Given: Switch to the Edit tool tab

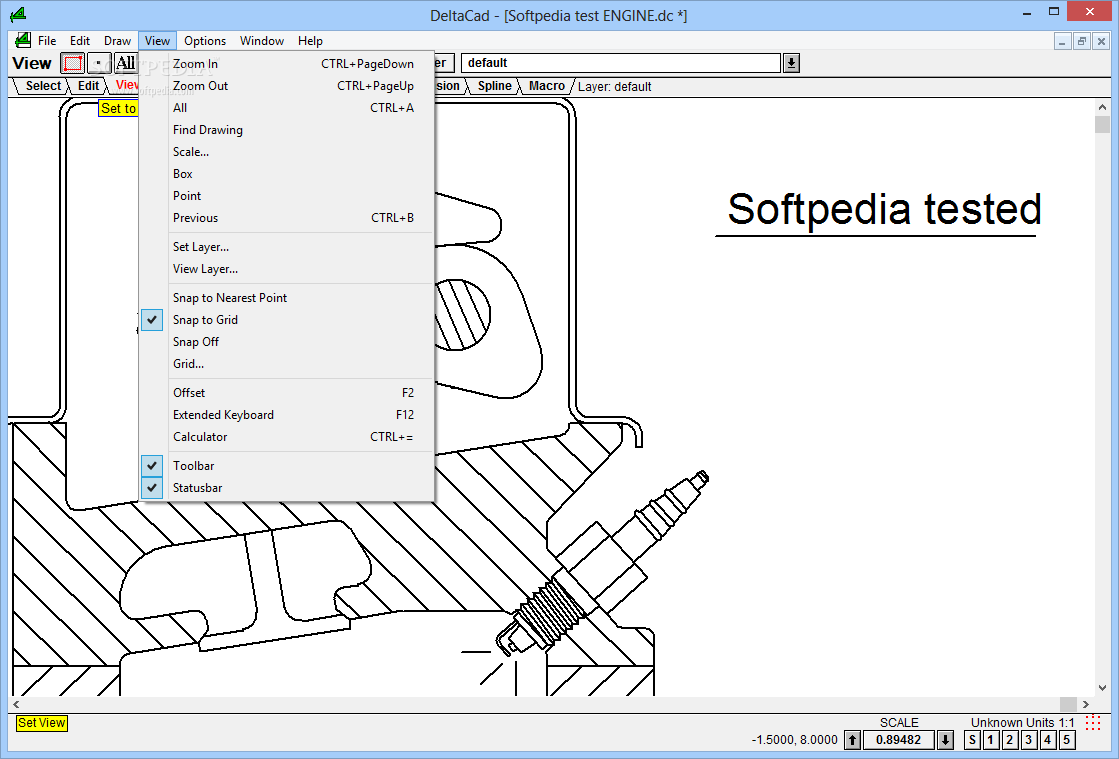Looking at the screenshot, I should coord(88,86).
